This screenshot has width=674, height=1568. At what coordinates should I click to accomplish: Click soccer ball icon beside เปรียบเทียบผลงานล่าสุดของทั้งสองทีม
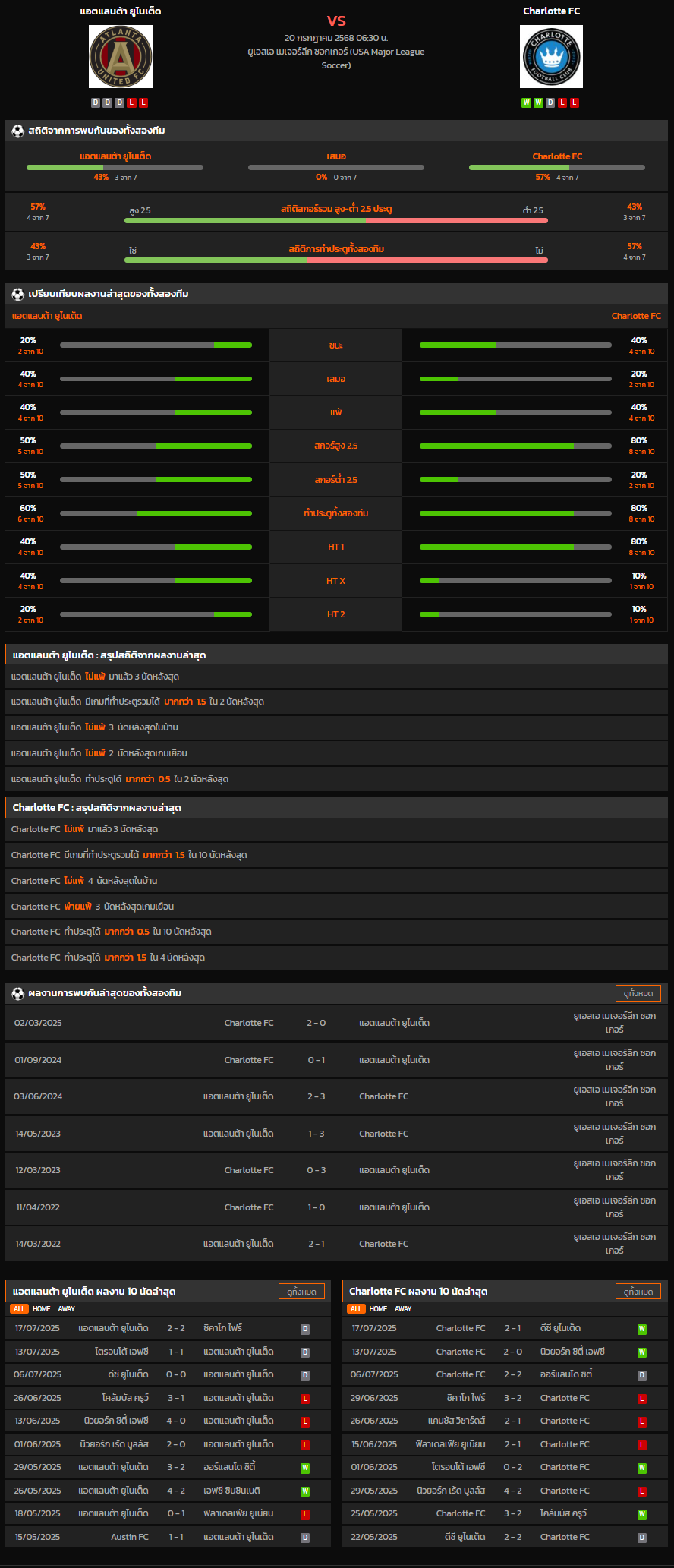tap(18, 294)
